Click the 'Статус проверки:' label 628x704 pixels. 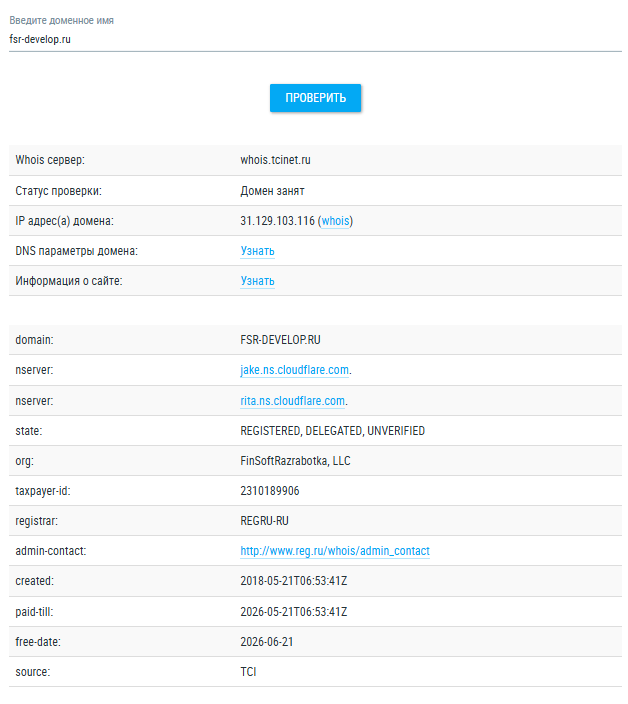(58, 191)
